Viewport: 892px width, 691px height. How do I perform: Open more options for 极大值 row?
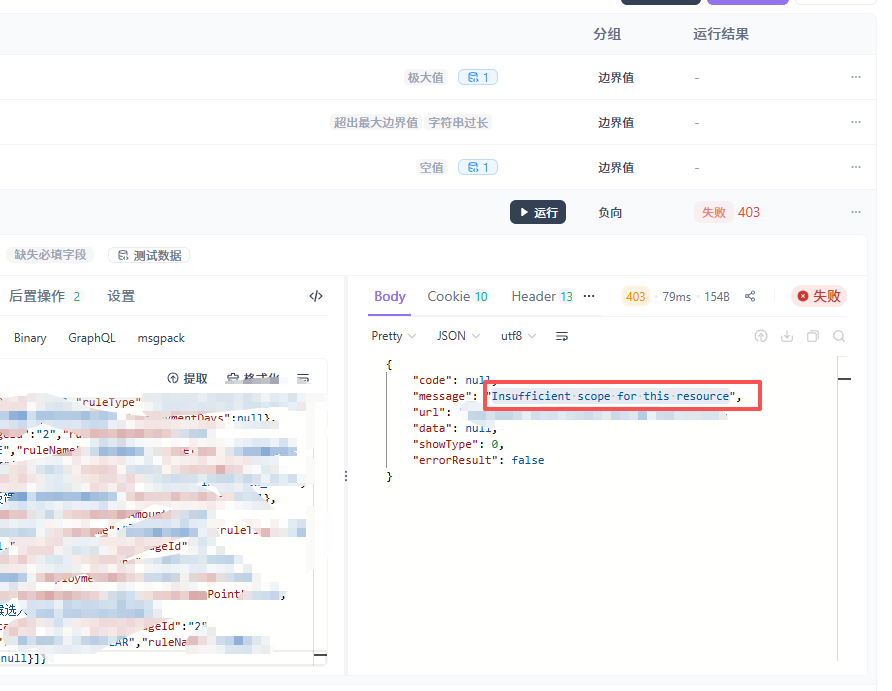[x=856, y=77]
